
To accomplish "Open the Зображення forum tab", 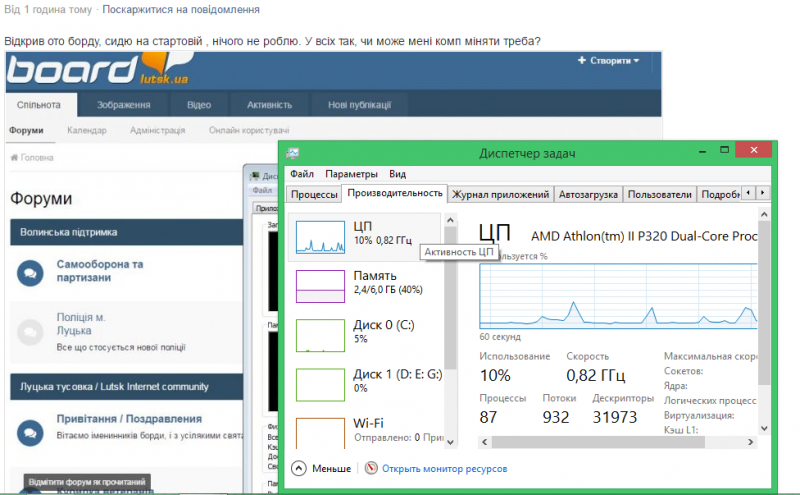I will coord(124,105).
